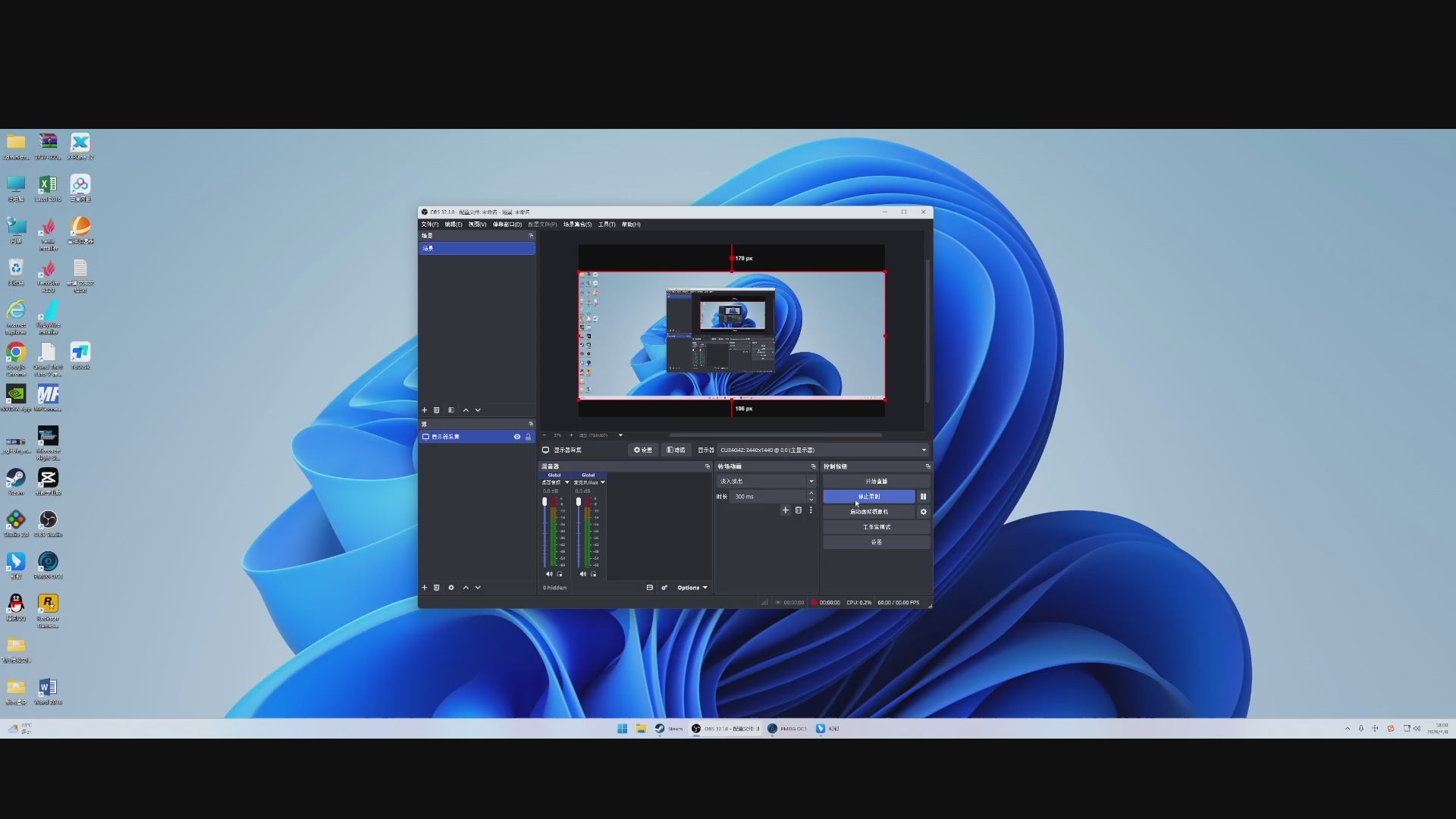The image size is (1456, 819).
Task: Open source properties 设置 button in source toolbar
Action: point(643,450)
